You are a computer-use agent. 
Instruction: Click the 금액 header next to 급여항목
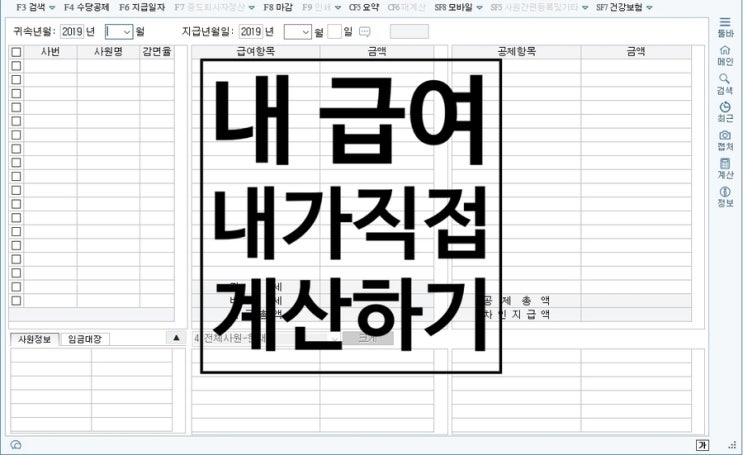[x=377, y=52]
